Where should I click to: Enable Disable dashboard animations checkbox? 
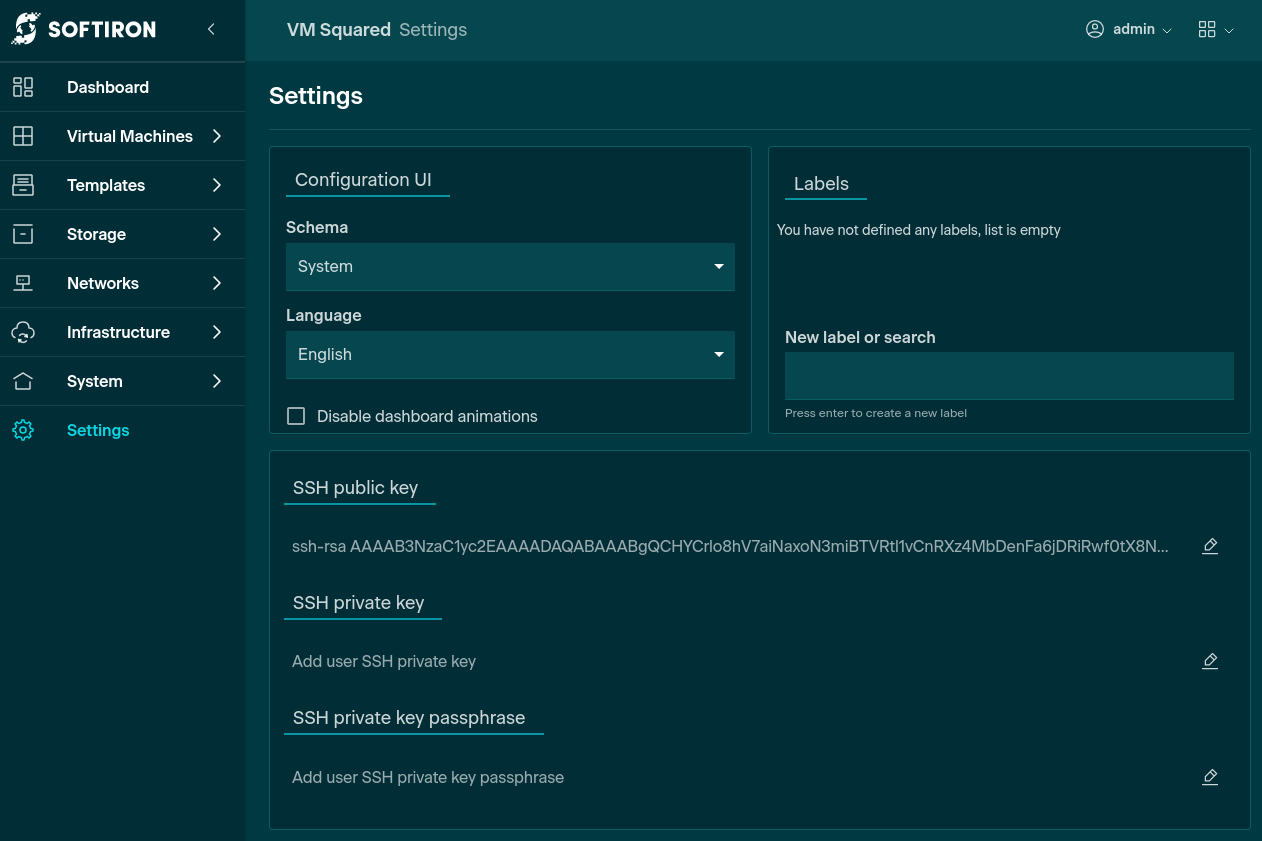pos(296,416)
